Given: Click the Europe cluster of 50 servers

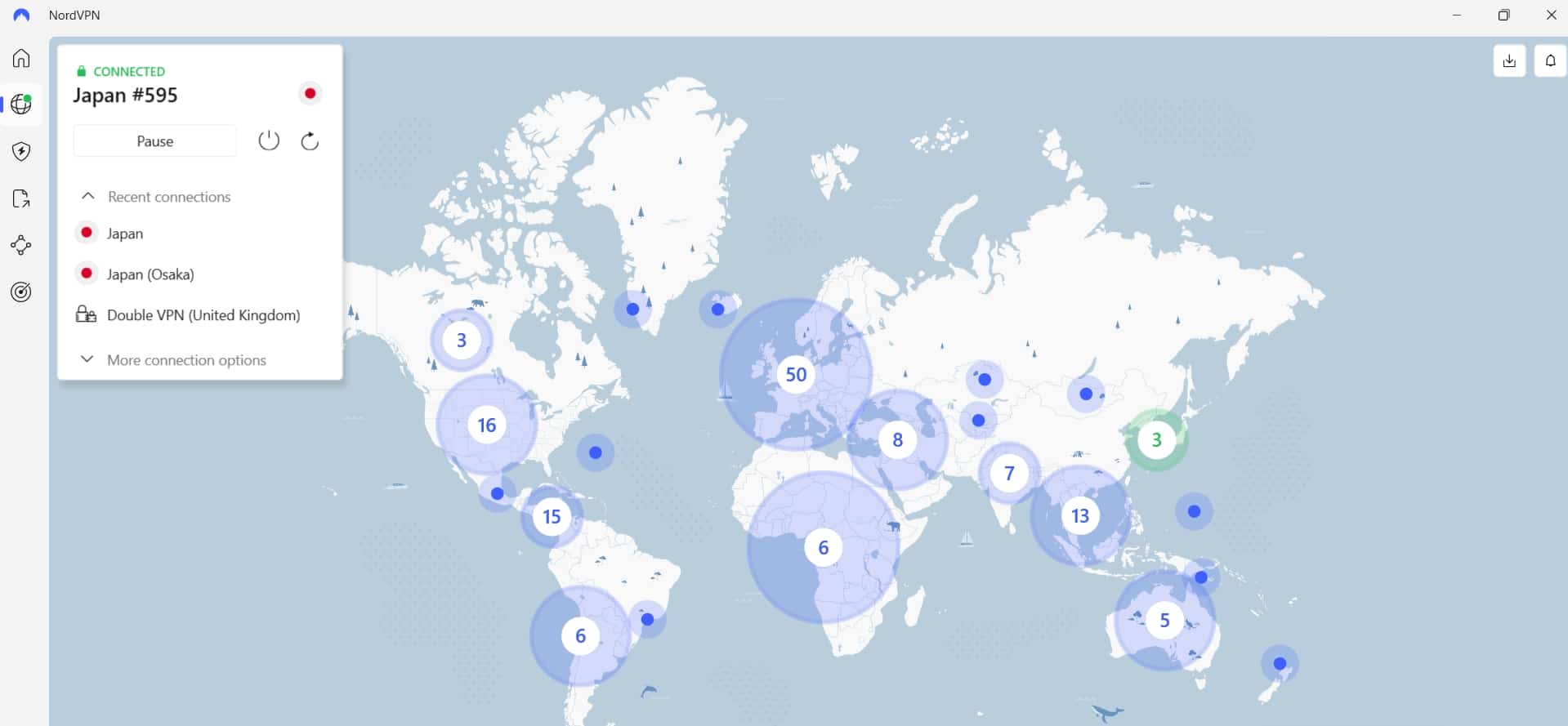Looking at the screenshot, I should click(x=796, y=374).
